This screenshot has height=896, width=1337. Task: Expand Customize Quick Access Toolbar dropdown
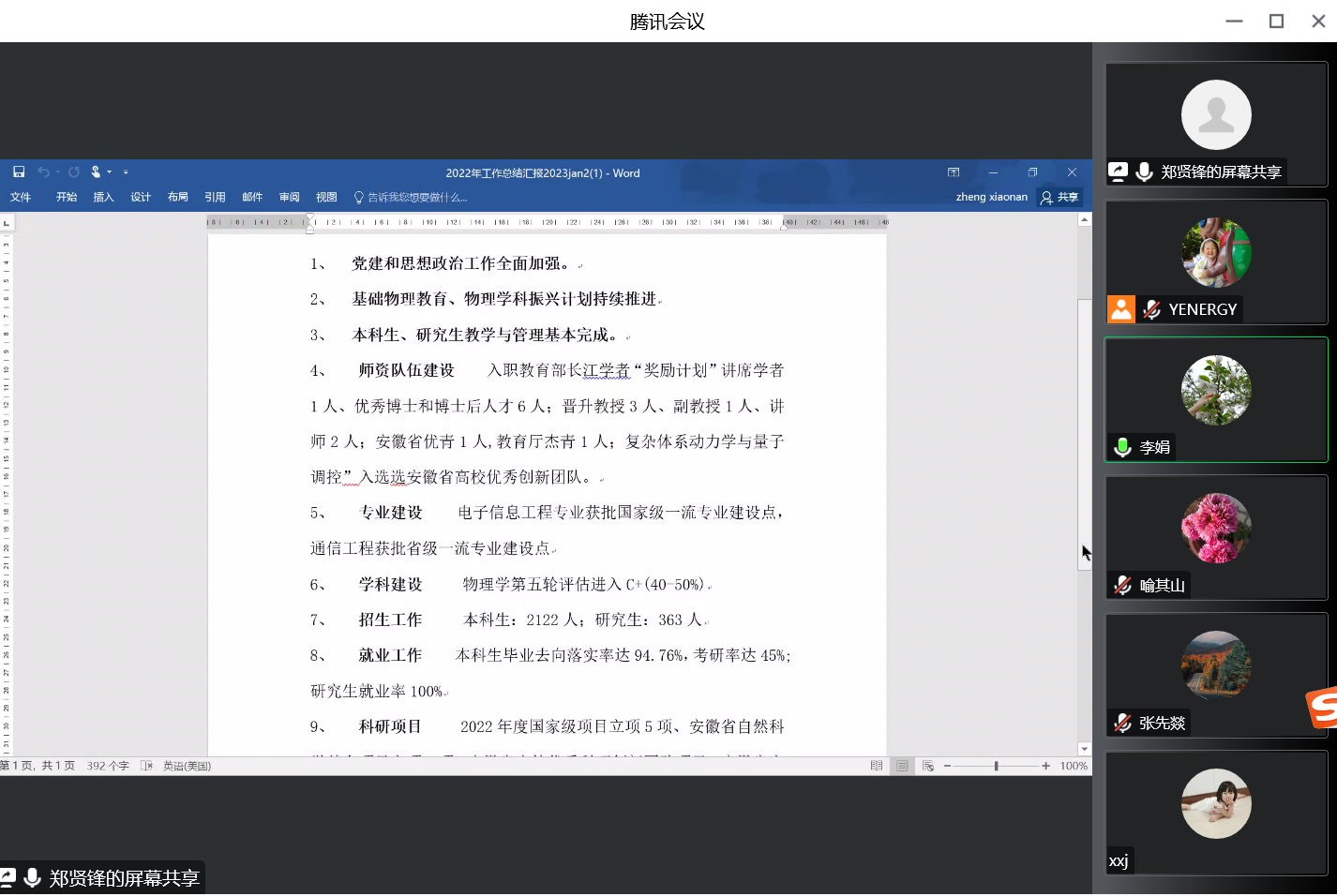pos(126,172)
